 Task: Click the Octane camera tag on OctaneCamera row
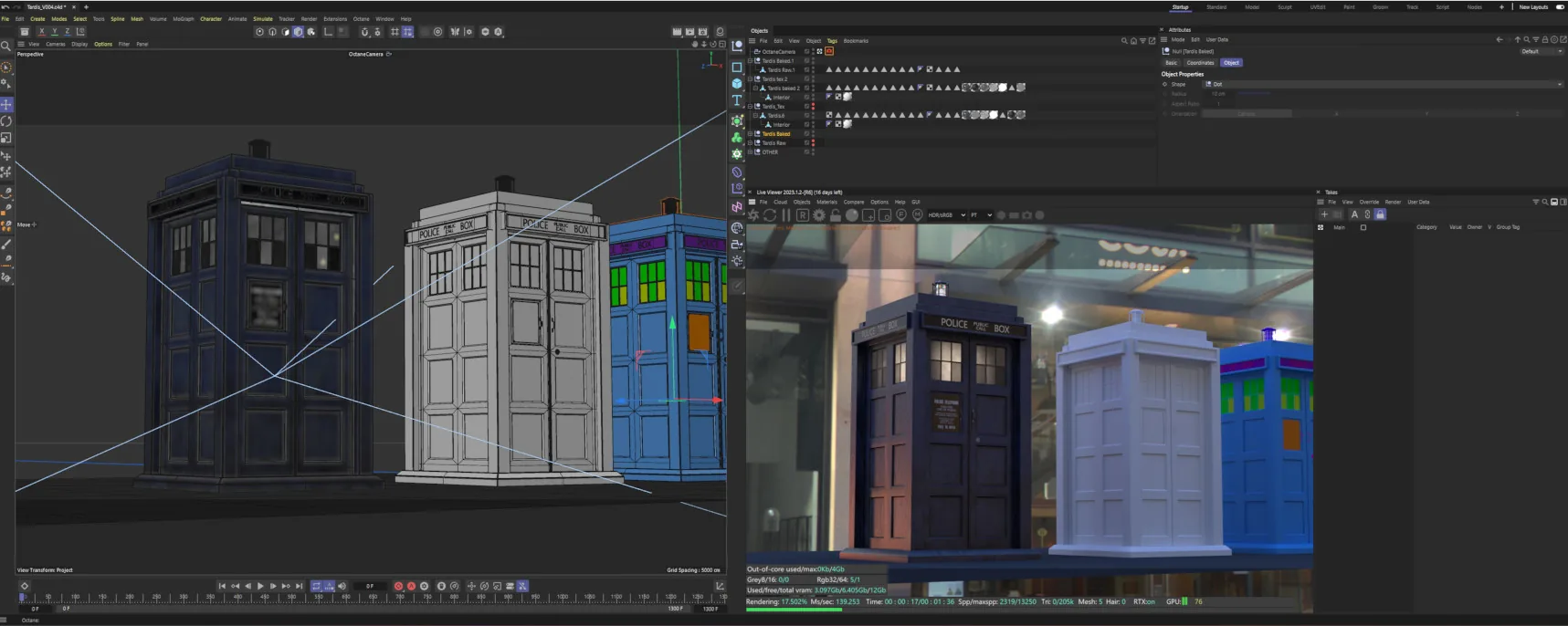[829, 51]
